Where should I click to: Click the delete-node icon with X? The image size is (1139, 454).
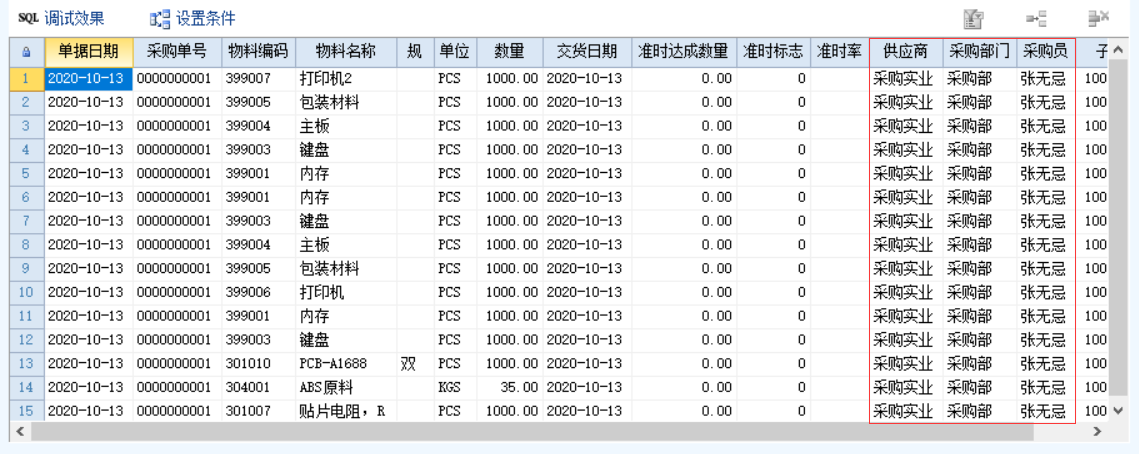[1098, 18]
